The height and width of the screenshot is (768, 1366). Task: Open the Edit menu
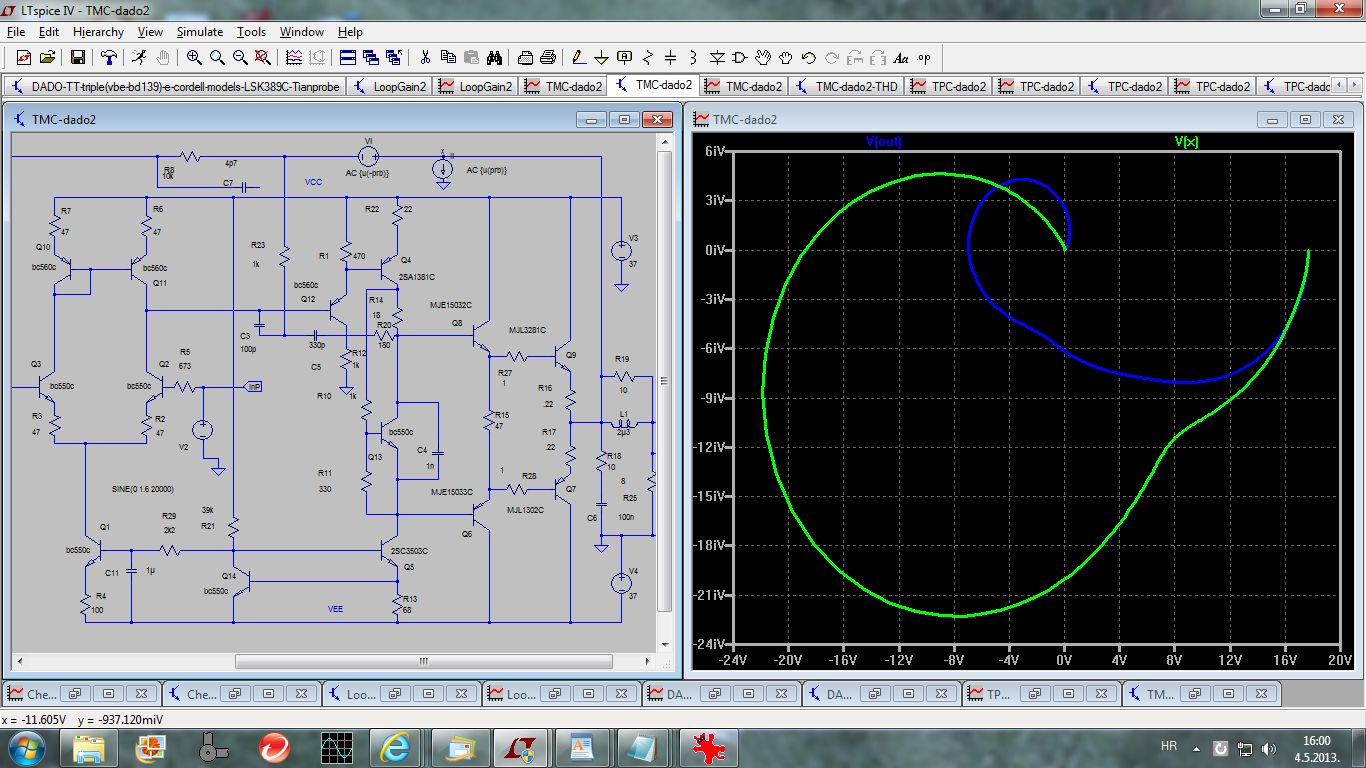[x=49, y=32]
